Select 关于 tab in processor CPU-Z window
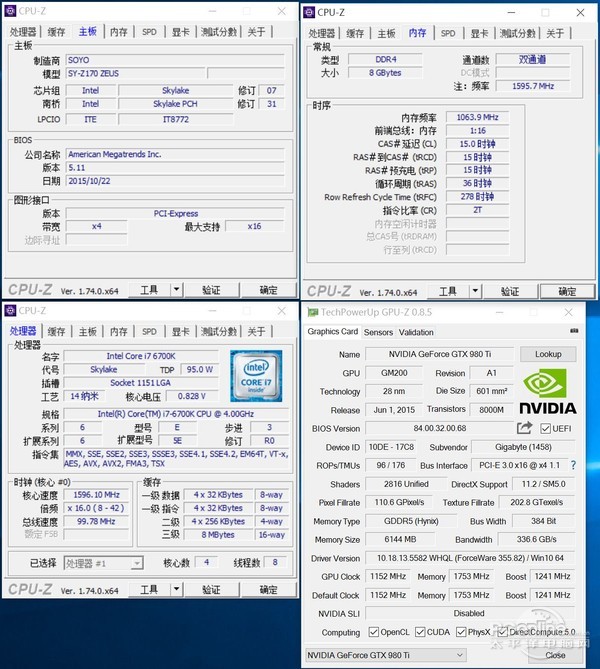Screen dimensions: 600x669 [256, 331]
